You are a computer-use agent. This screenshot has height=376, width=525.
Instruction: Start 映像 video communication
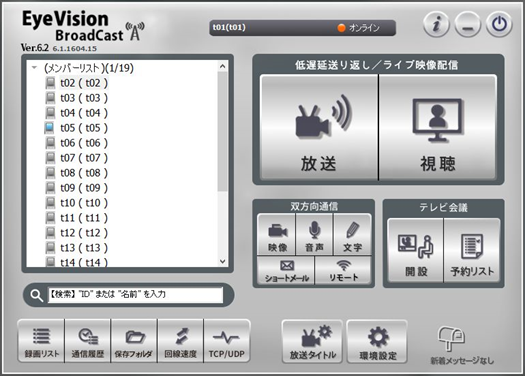point(277,234)
